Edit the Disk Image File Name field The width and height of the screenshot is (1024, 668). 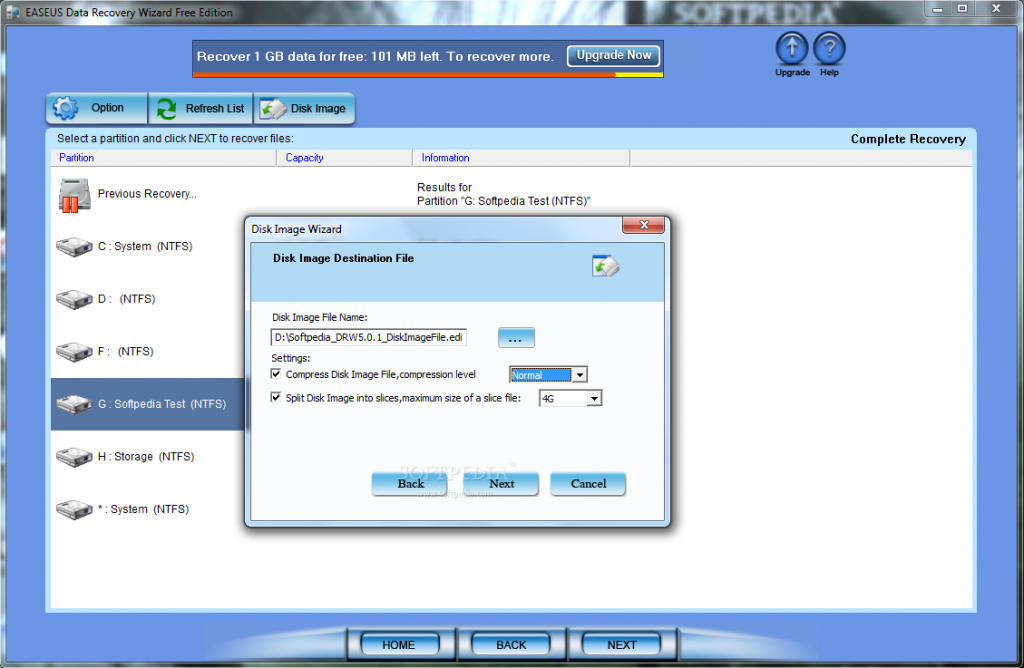point(368,337)
